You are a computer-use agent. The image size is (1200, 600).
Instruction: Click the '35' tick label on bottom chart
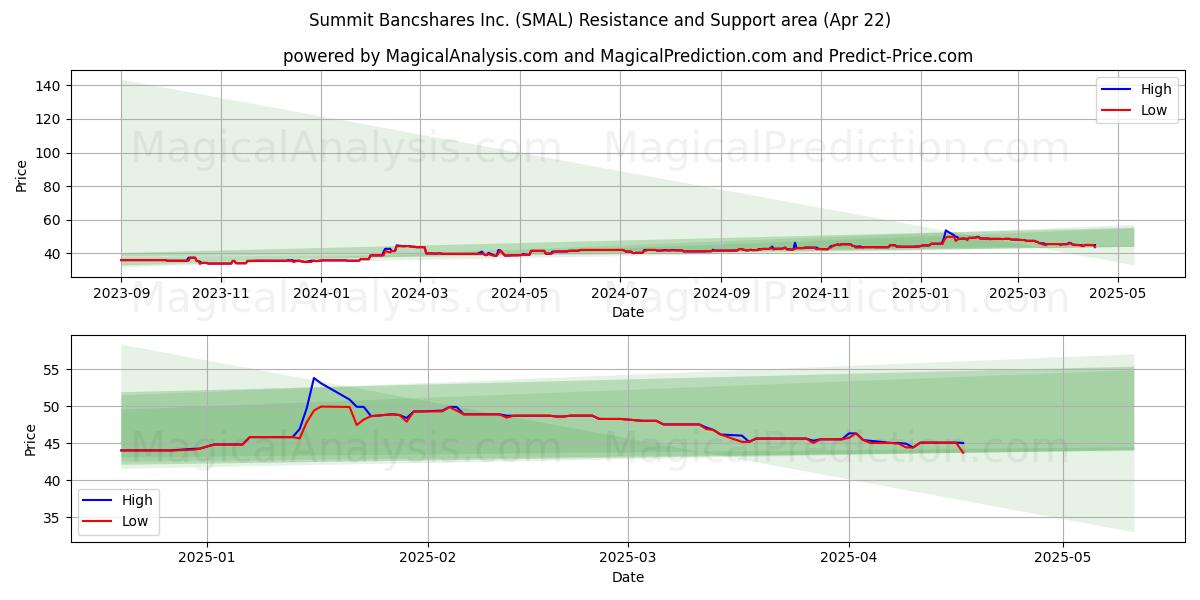click(x=54, y=518)
